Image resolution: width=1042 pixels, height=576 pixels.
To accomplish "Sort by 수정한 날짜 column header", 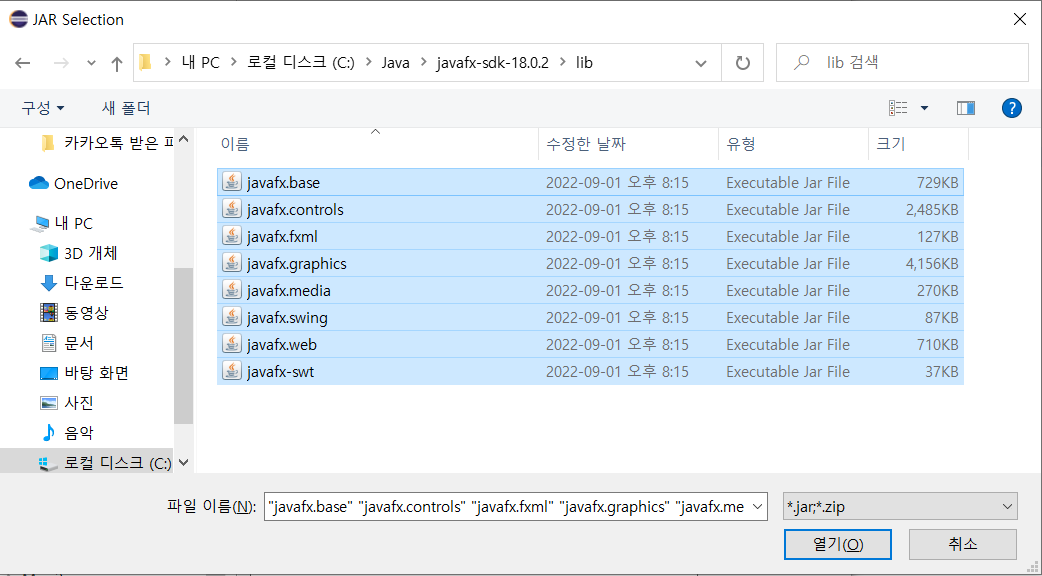I will coord(628,144).
